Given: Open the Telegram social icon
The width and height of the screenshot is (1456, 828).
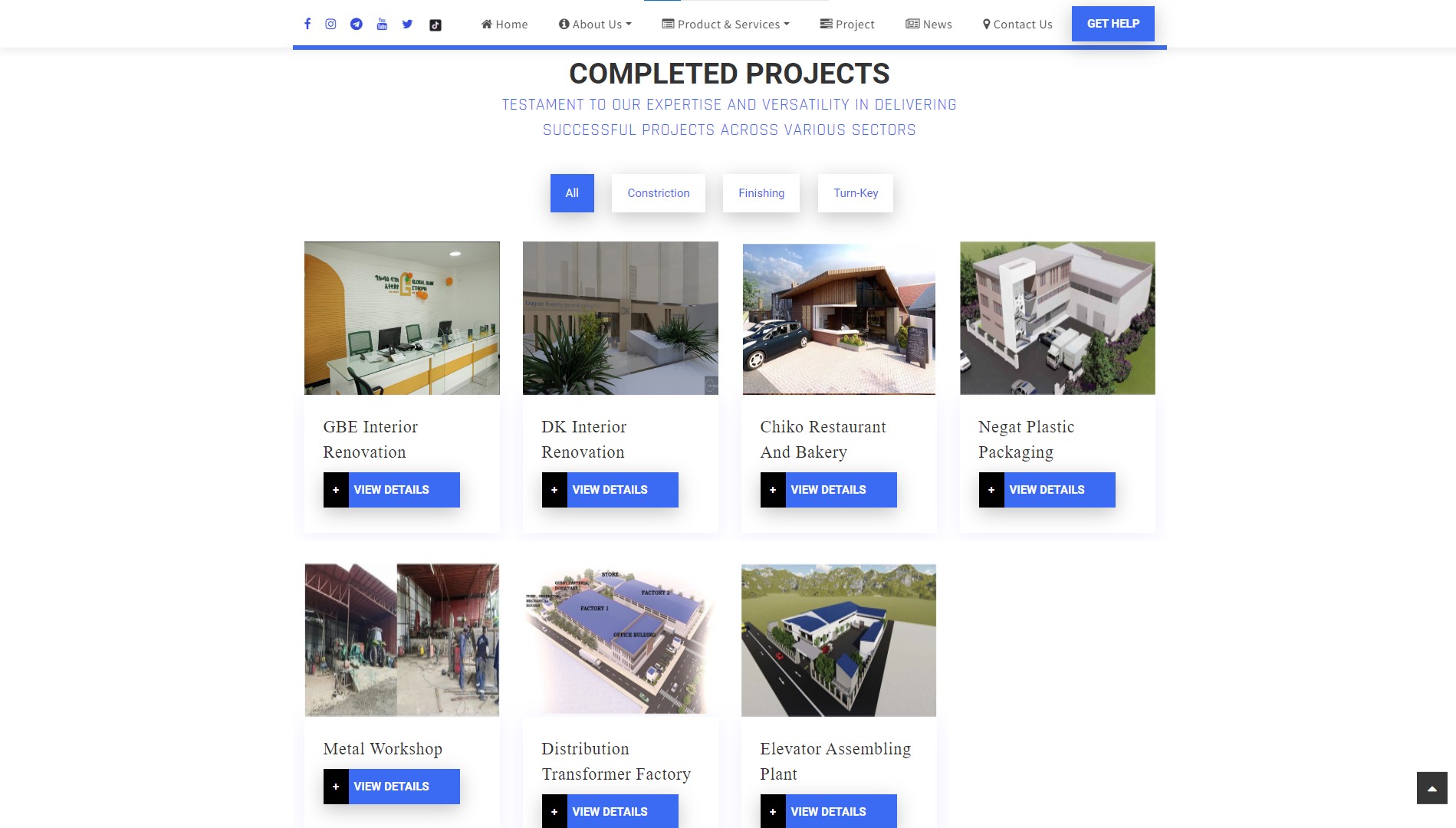Looking at the screenshot, I should tap(357, 24).
